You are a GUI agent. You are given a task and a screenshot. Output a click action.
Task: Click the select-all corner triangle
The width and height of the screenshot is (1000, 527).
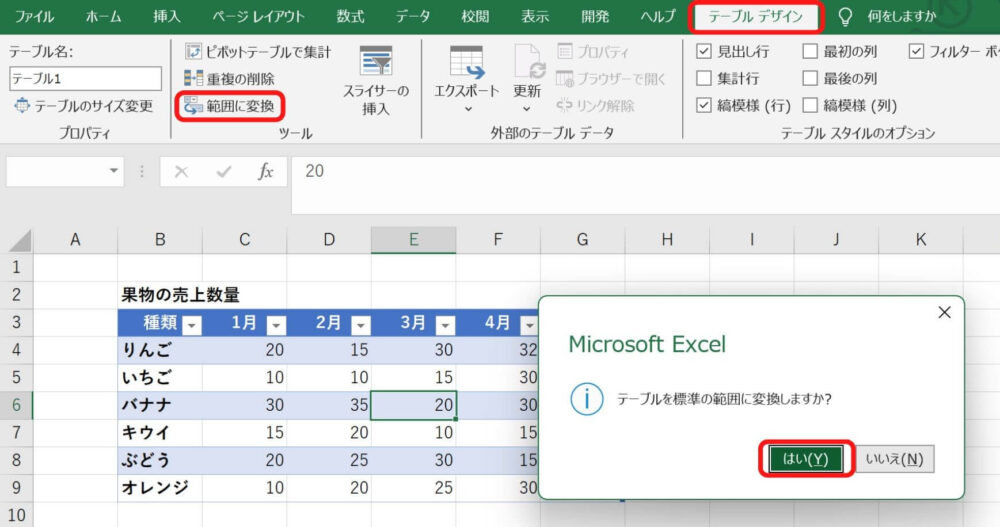point(20,241)
